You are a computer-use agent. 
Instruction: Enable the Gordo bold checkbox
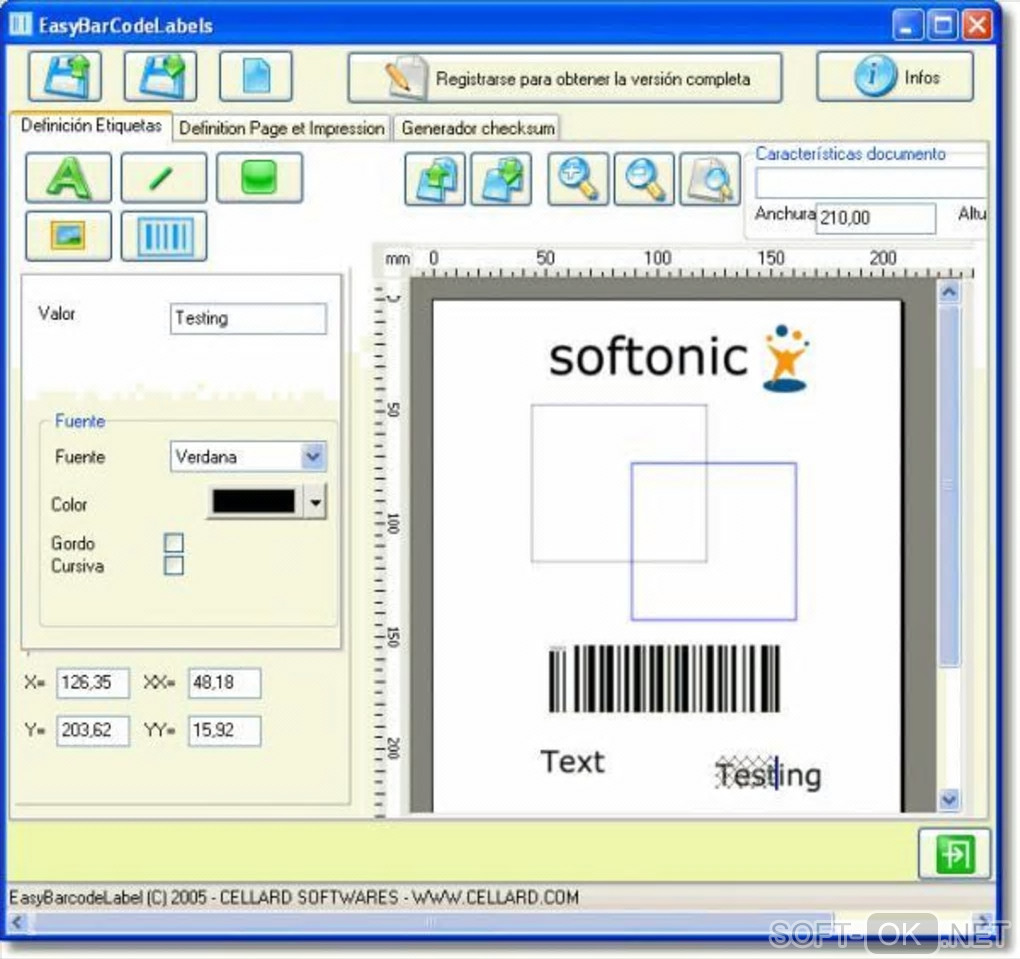174,543
